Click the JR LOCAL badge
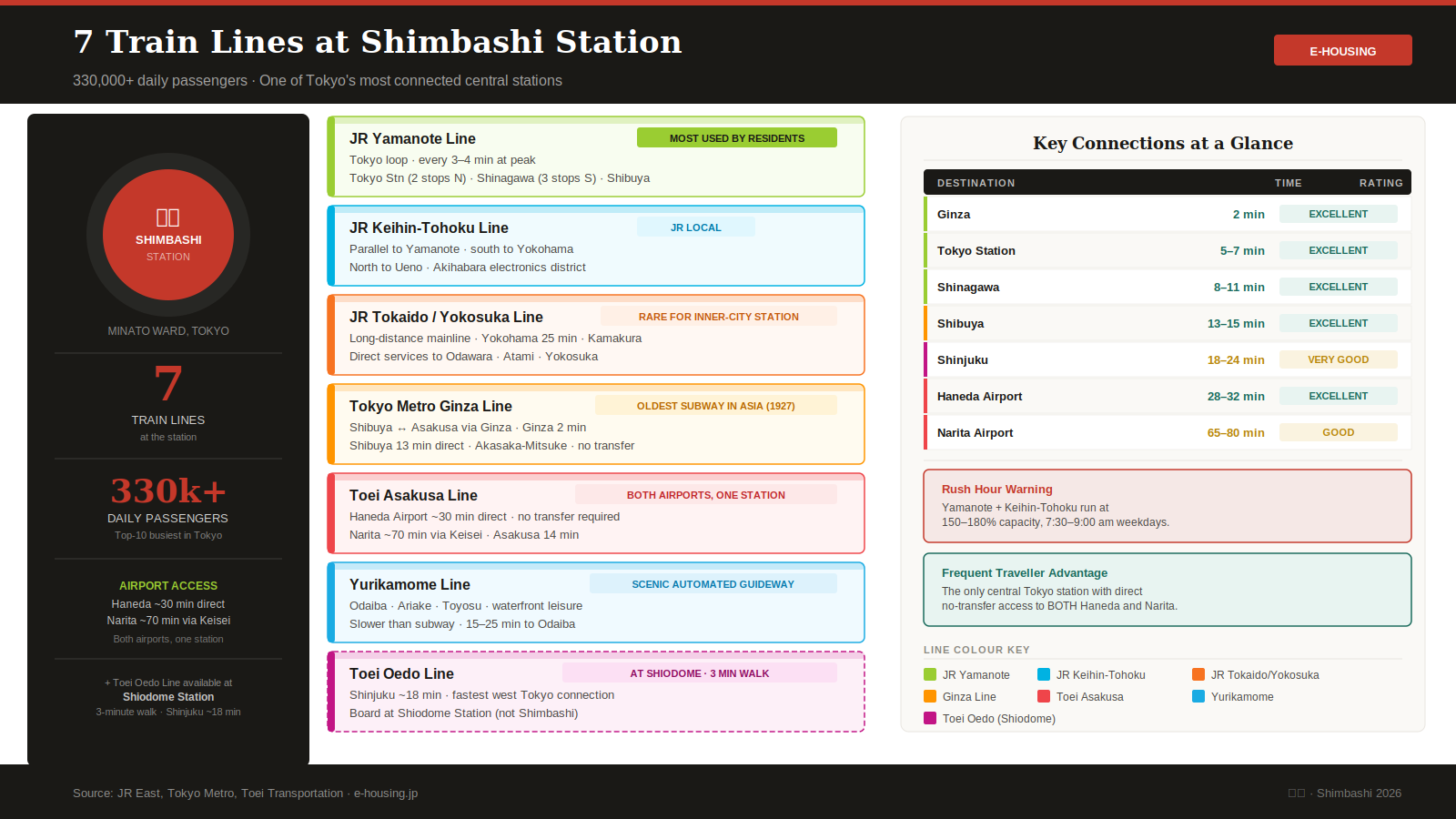This screenshot has width=1456, height=819. pos(696,227)
